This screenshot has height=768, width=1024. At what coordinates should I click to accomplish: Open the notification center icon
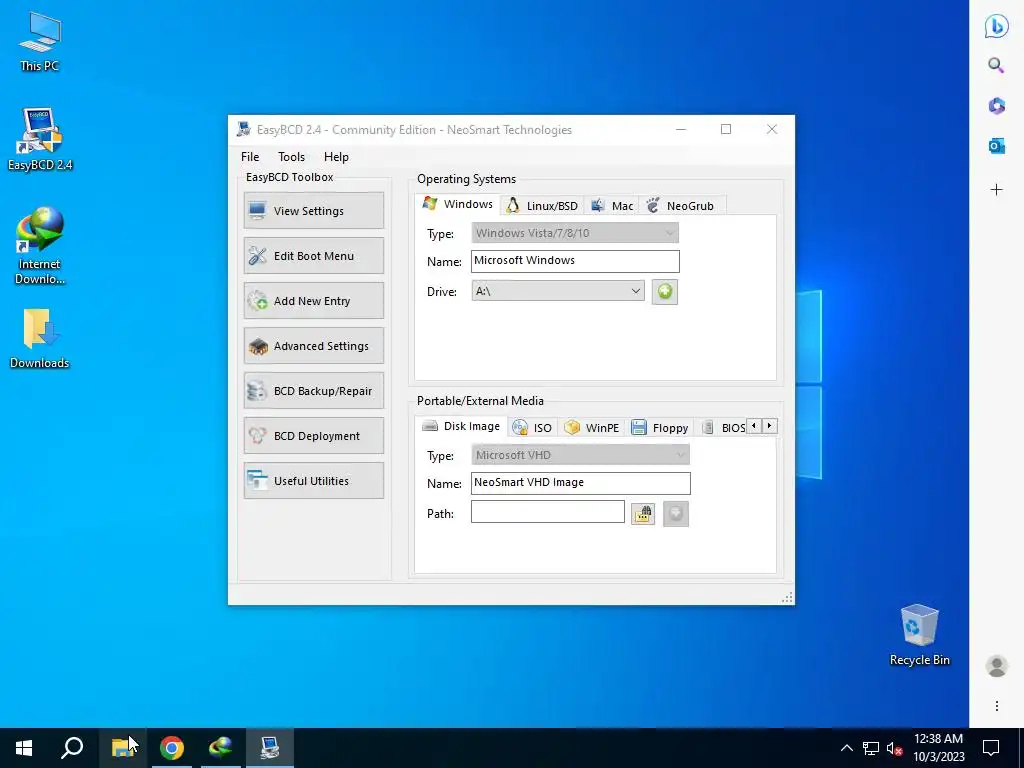click(991, 748)
